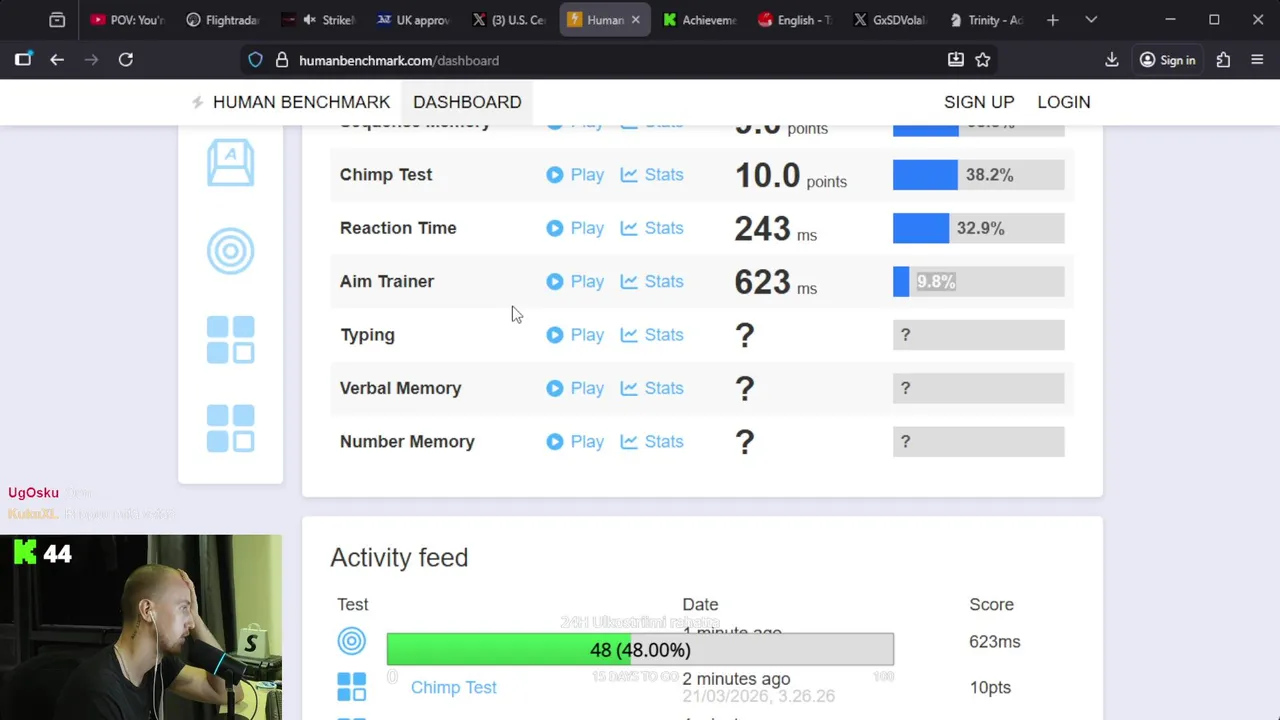1280x720 pixels.
Task: Click the upper grid squares sidebar icon
Action: click(231, 340)
